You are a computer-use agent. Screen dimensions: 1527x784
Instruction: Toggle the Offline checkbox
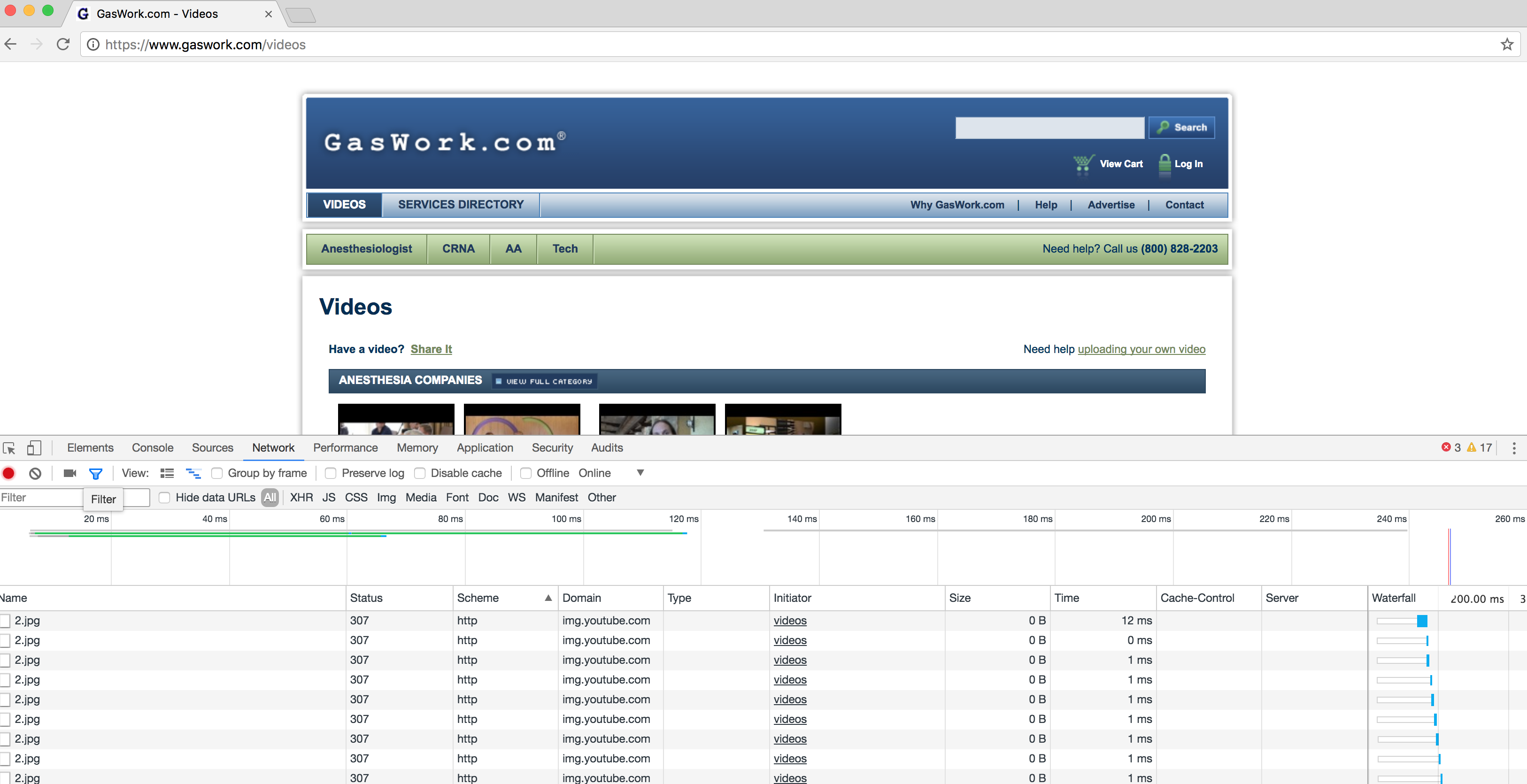[526, 474]
